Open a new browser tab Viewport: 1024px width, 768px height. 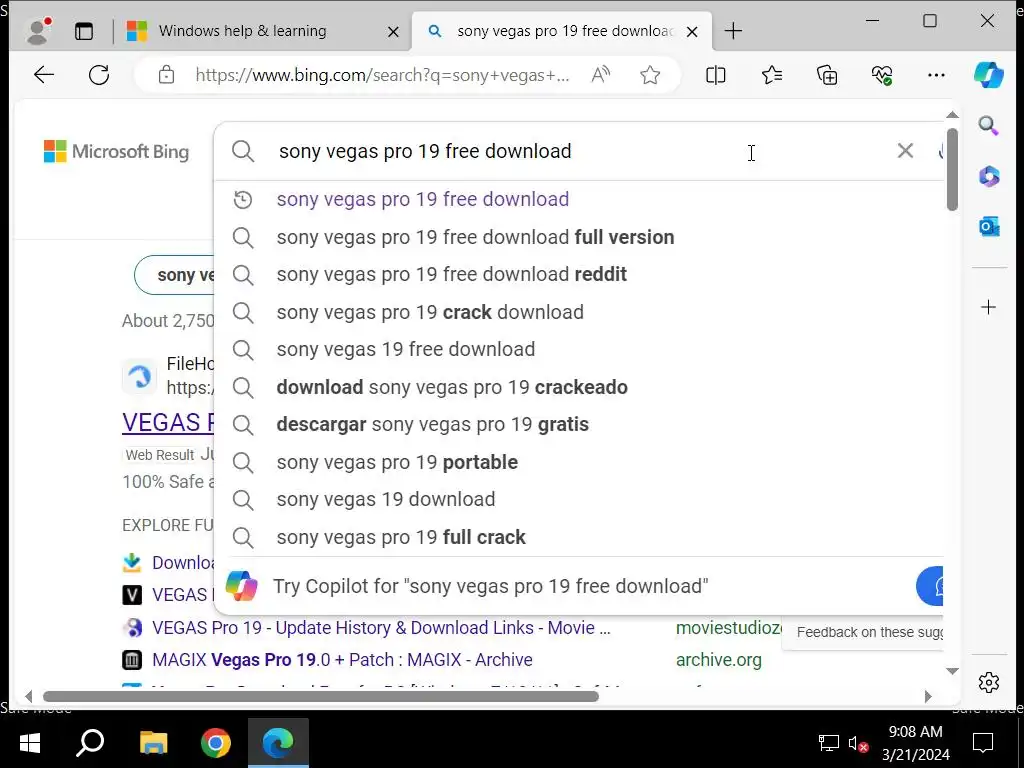coord(733,31)
